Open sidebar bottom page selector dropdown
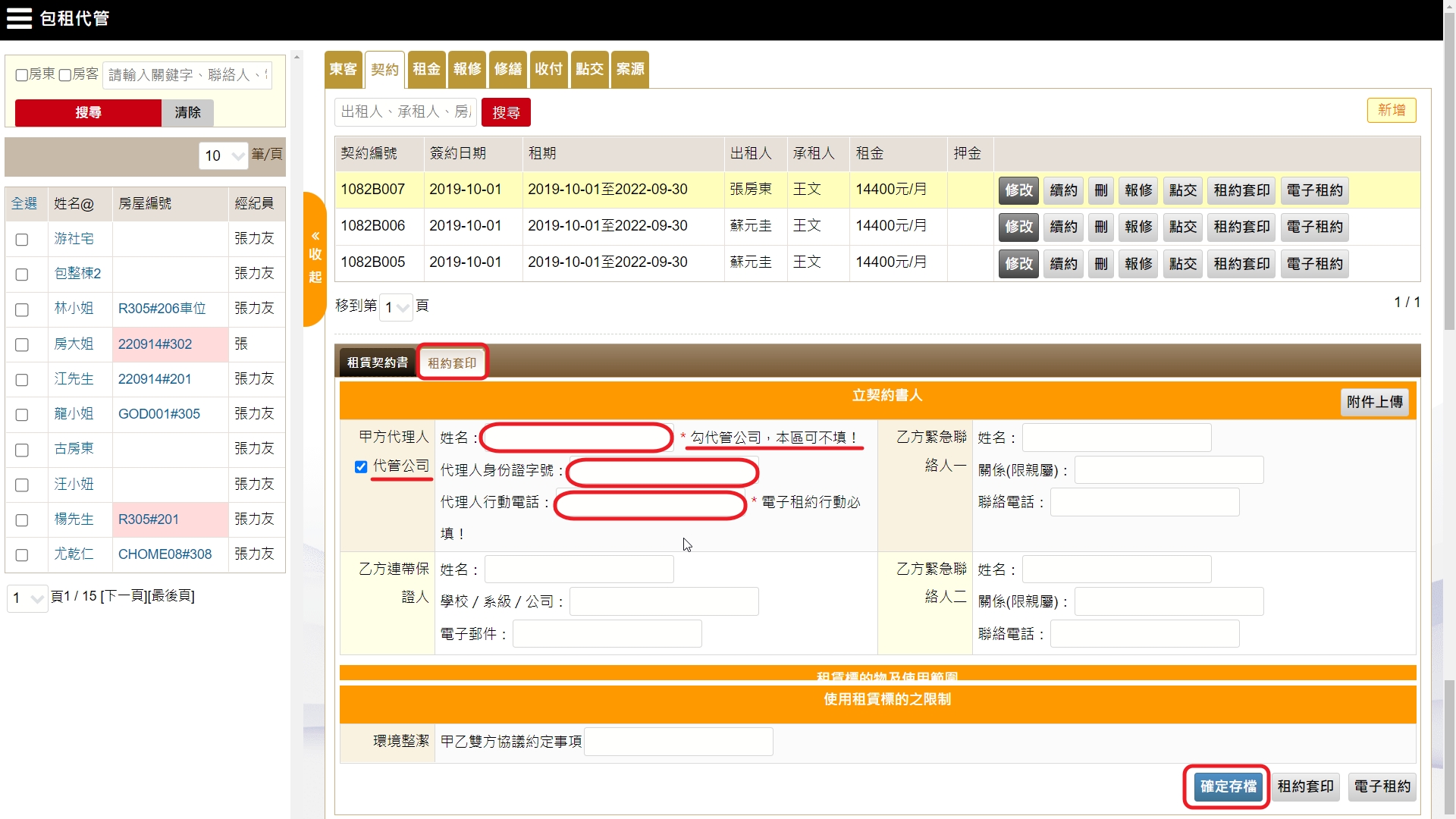The image size is (1456, 819). tap(27, 598)
